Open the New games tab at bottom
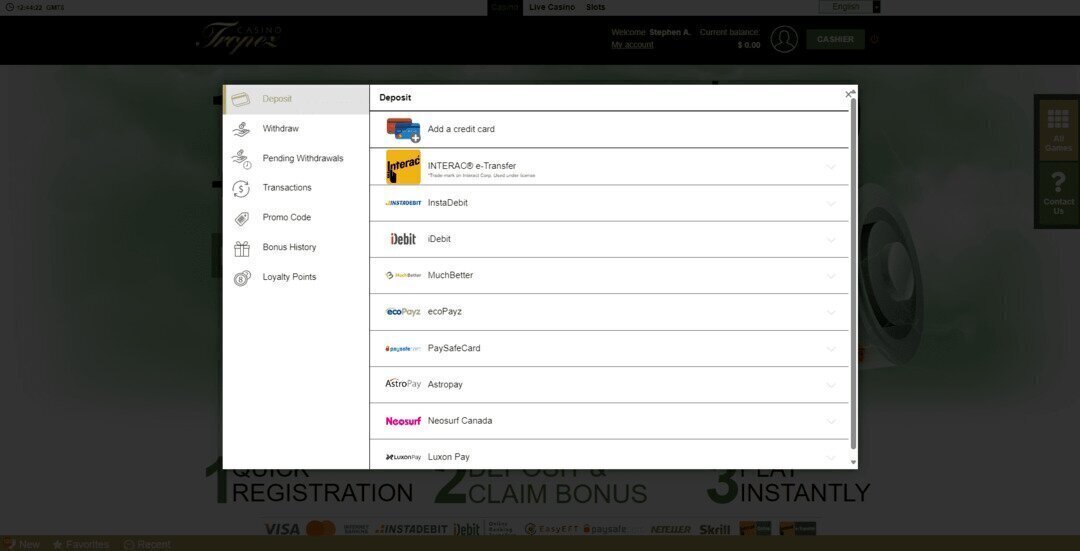The height and width of the screenshot is (551, 1080). [21, 544]
